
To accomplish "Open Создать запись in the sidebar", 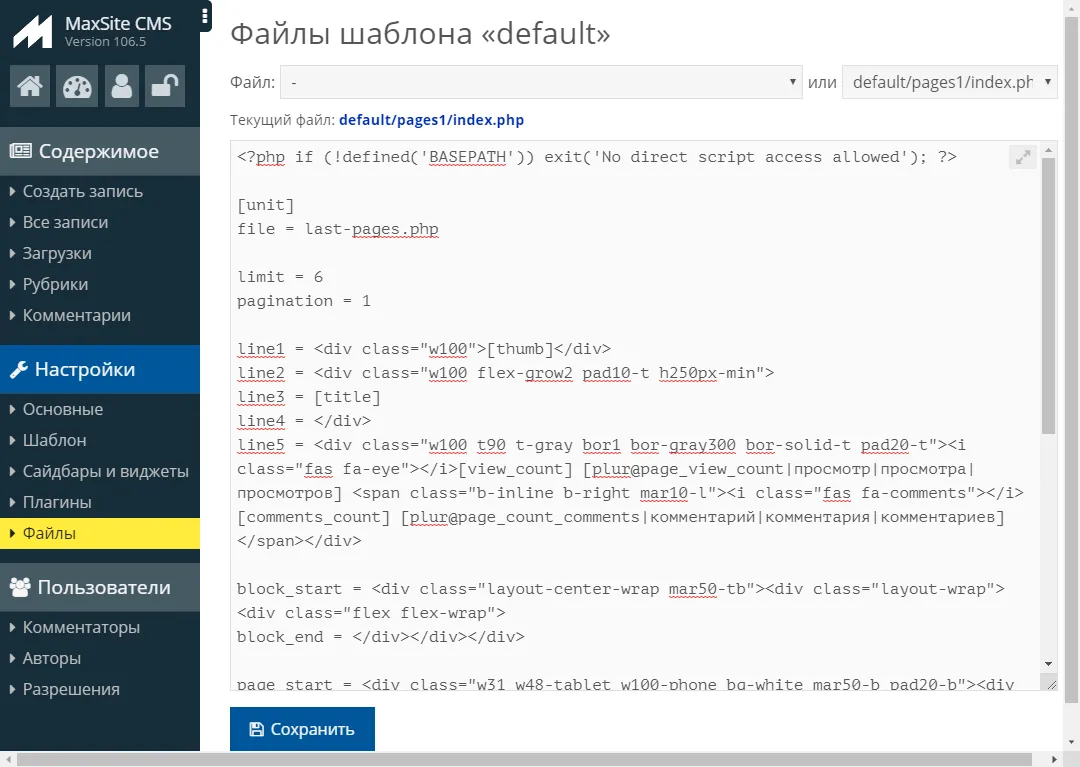I will click(x=83, y=191).
